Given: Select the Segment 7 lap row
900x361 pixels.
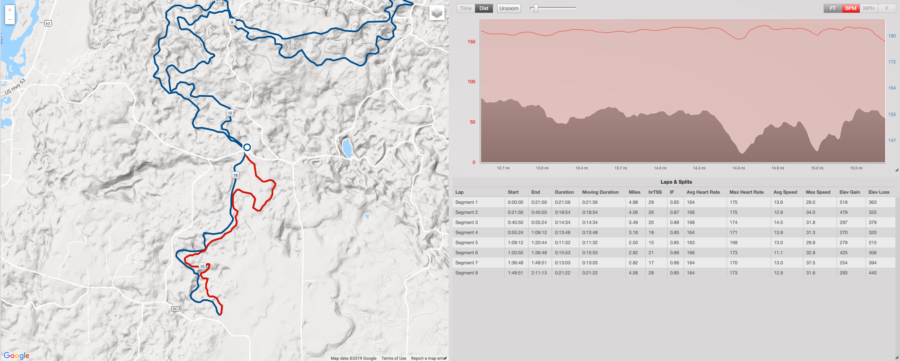Looking at the screenshot, I should pos(674,262).
